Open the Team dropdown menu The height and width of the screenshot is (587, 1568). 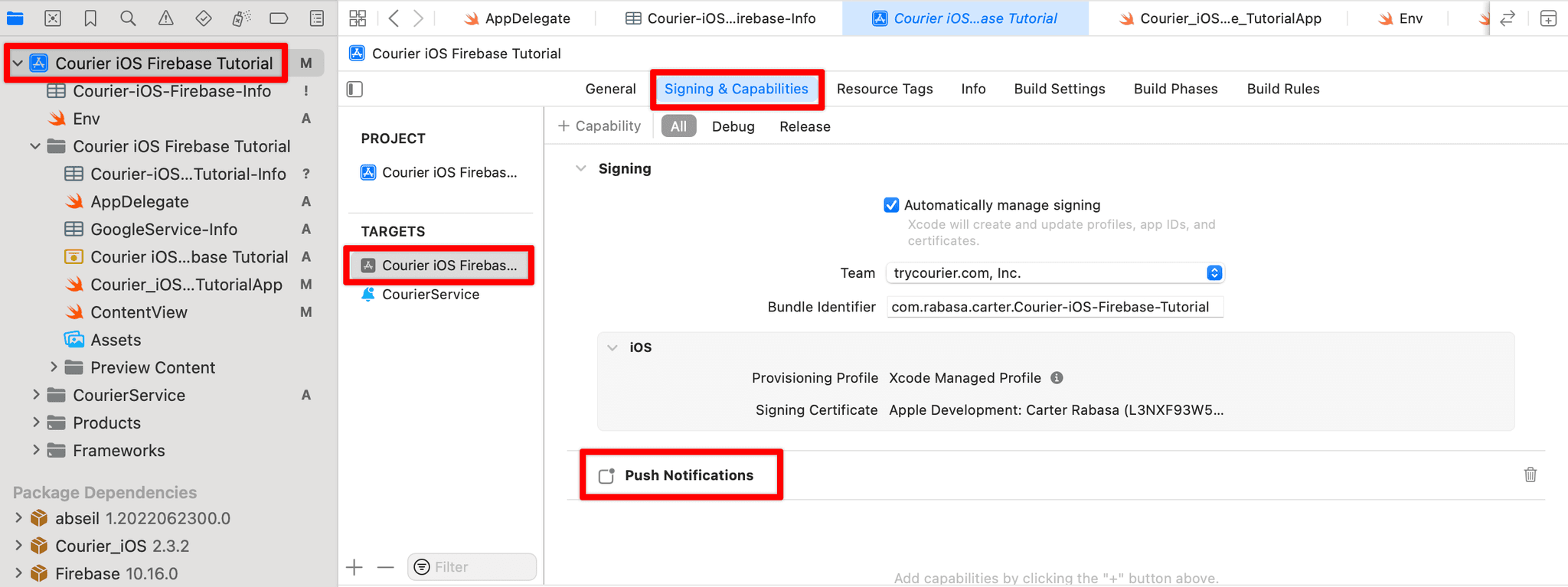tap(1055, 273)
